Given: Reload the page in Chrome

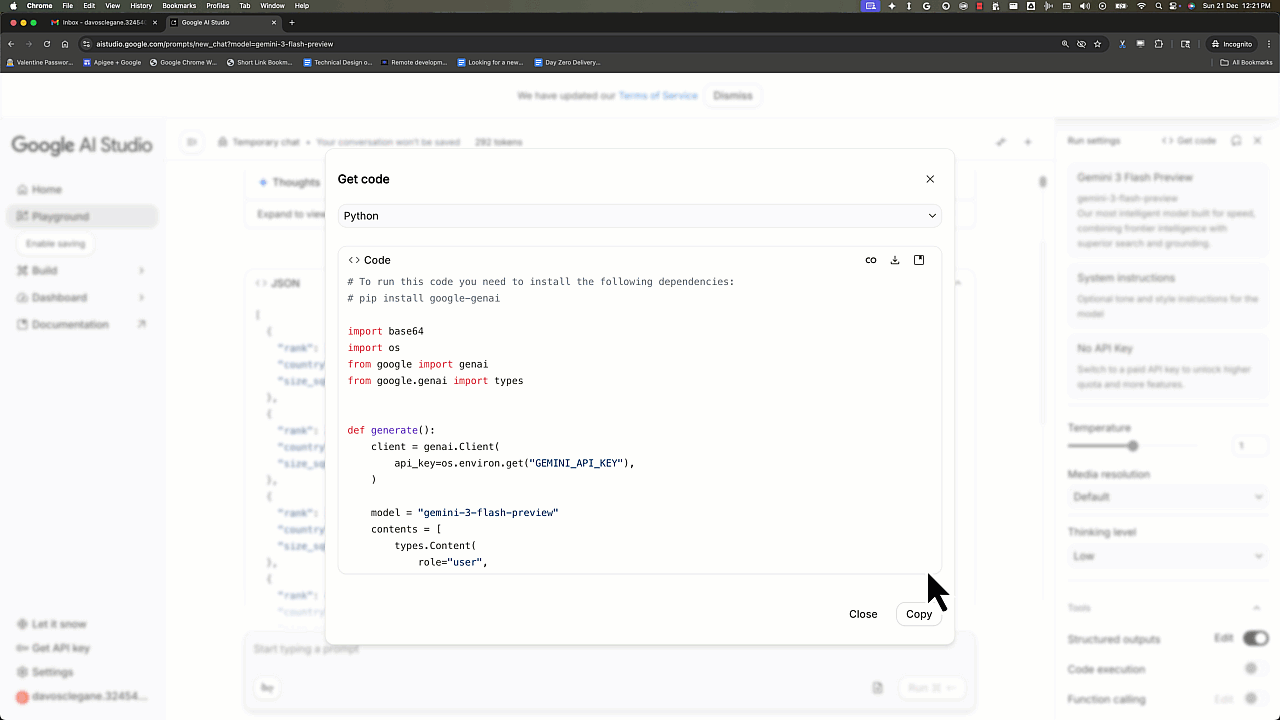Looking at the screenshot, I should pos(47,44).
